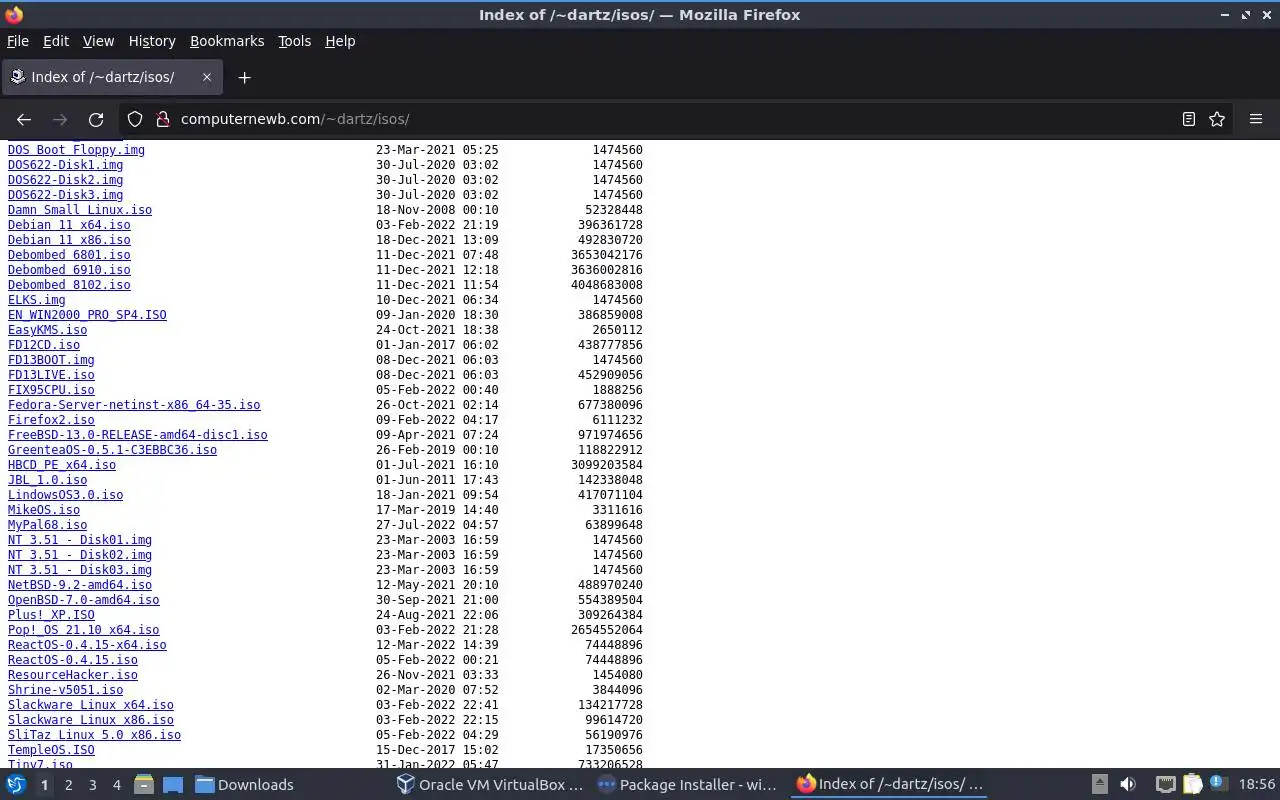
Task: Open the View menu
Action: click(x=98, y=41)
